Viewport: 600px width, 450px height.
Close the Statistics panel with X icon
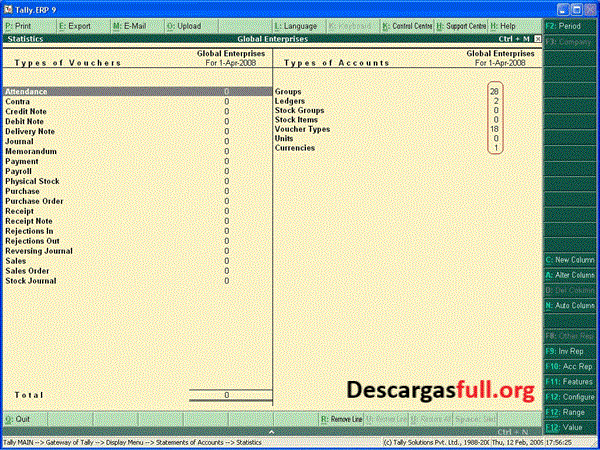pos(538,39)
